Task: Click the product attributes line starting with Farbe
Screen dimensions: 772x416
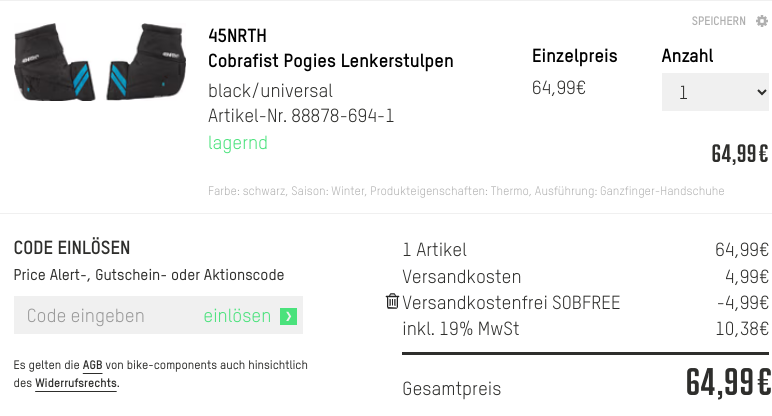Action: 466,190
